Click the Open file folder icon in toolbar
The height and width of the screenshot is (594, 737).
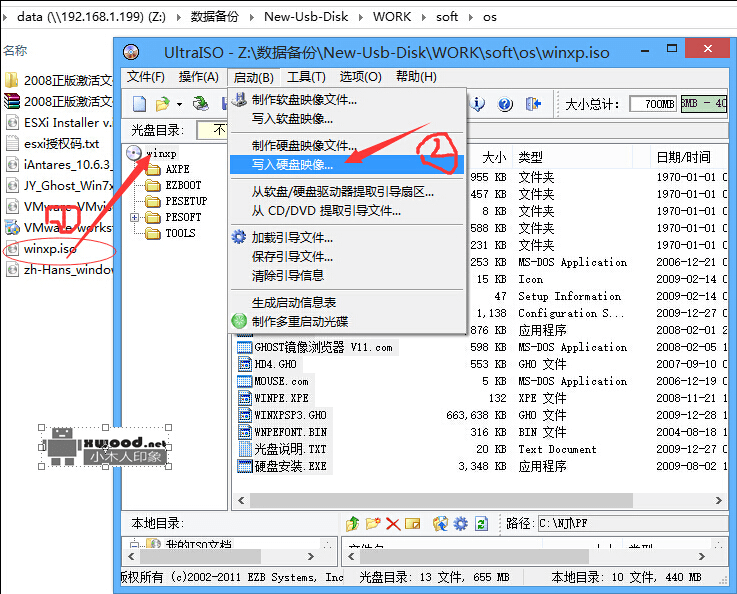point(163,104)
